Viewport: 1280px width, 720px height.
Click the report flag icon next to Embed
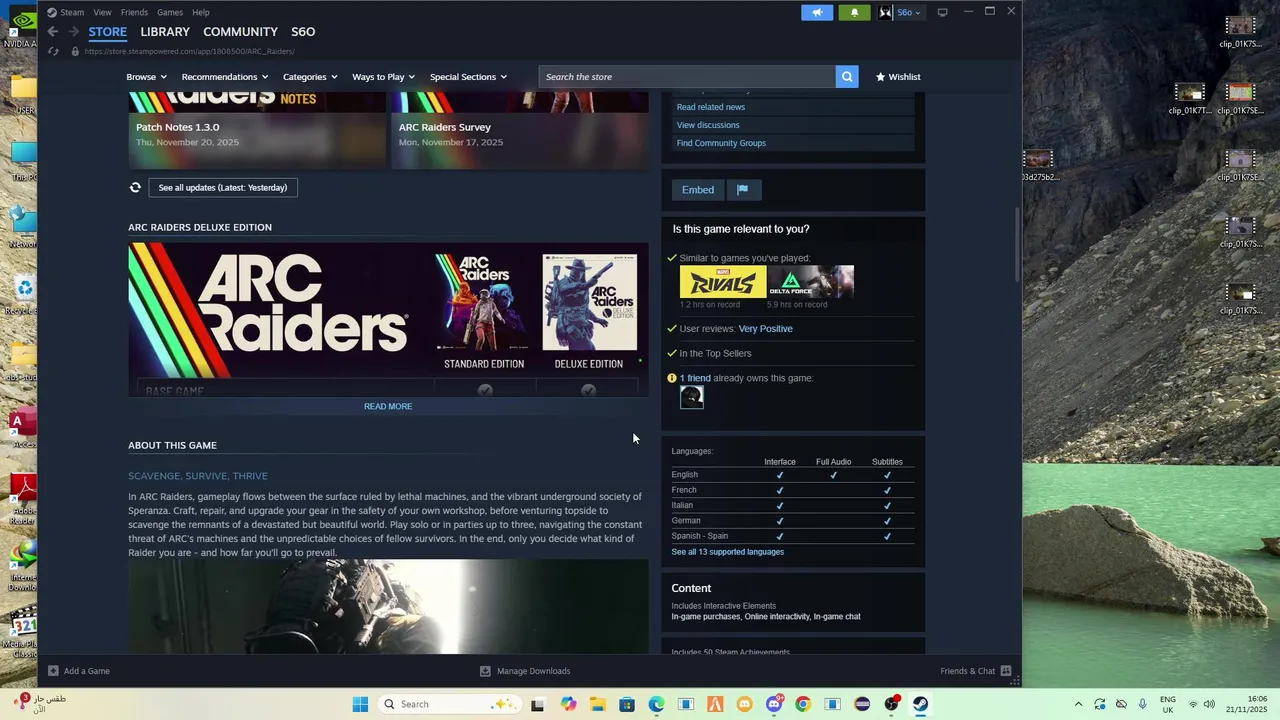coord(742,190)
